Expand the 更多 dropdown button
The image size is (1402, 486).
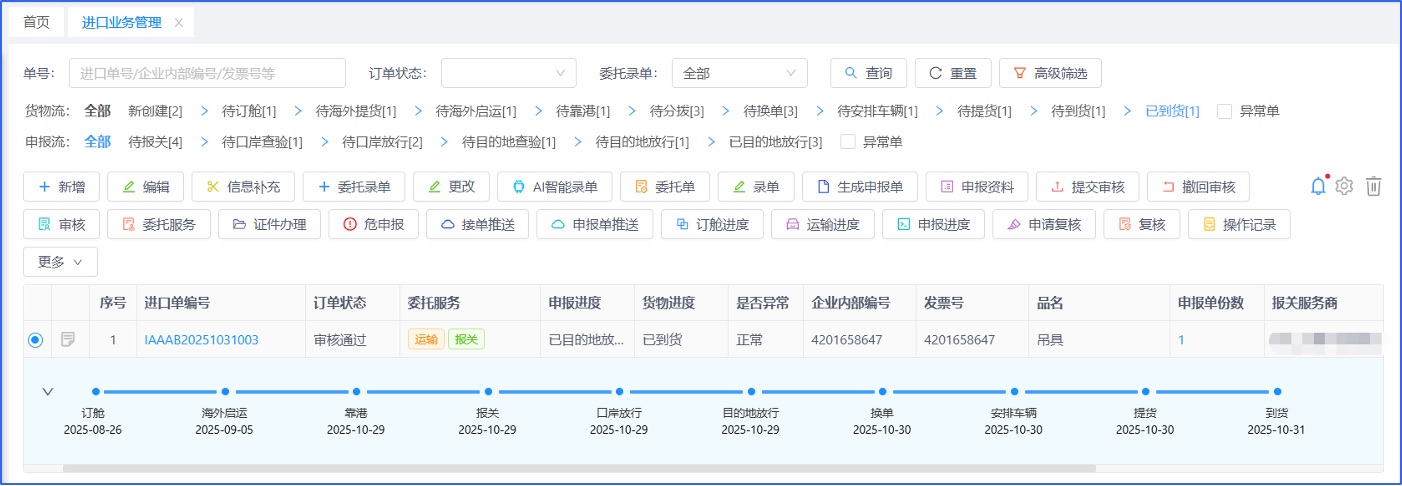61,262
